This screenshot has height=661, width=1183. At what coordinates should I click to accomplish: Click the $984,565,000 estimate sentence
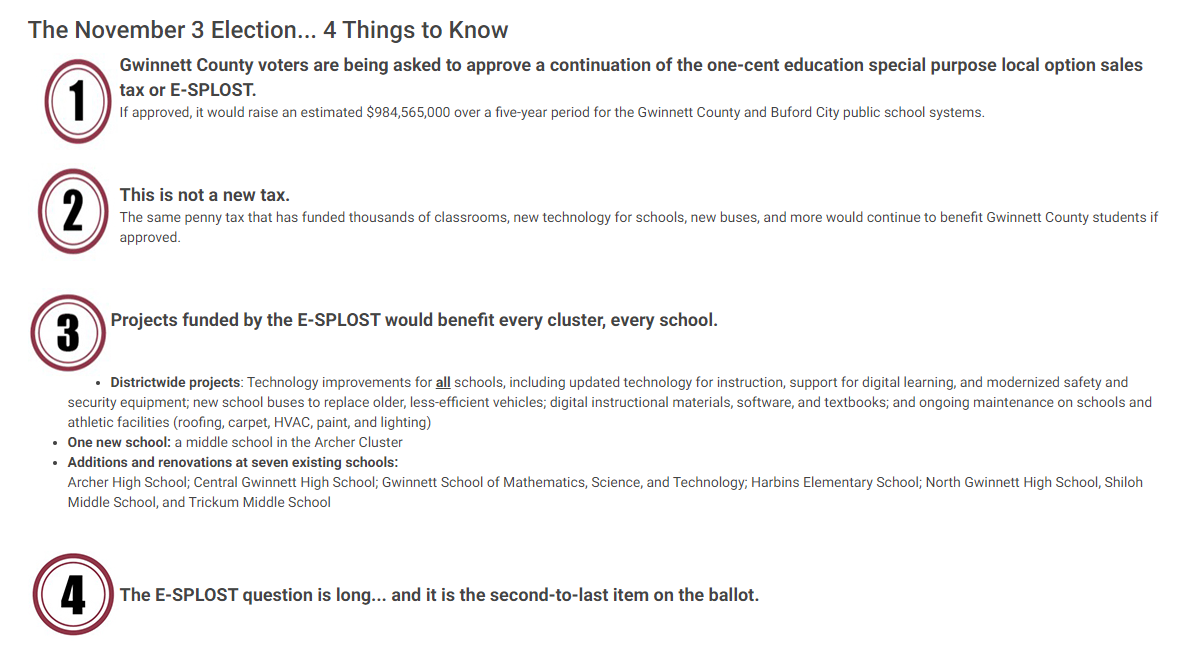point(551,112)
